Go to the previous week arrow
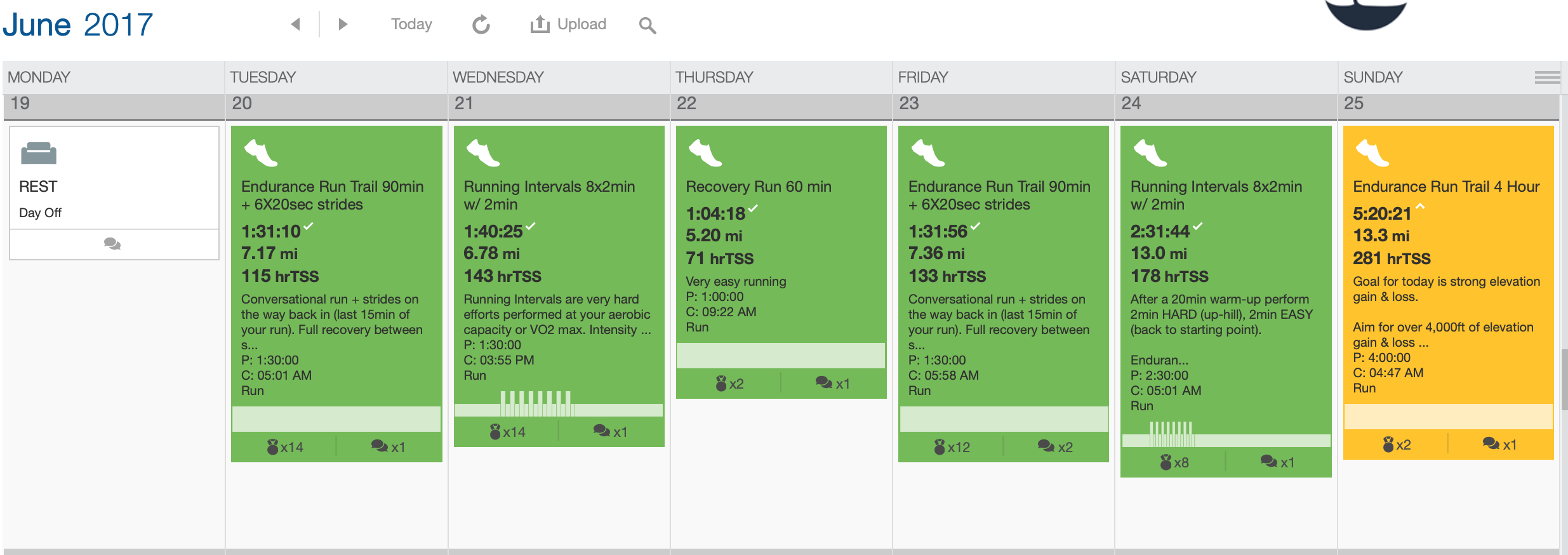 point(295,24)
